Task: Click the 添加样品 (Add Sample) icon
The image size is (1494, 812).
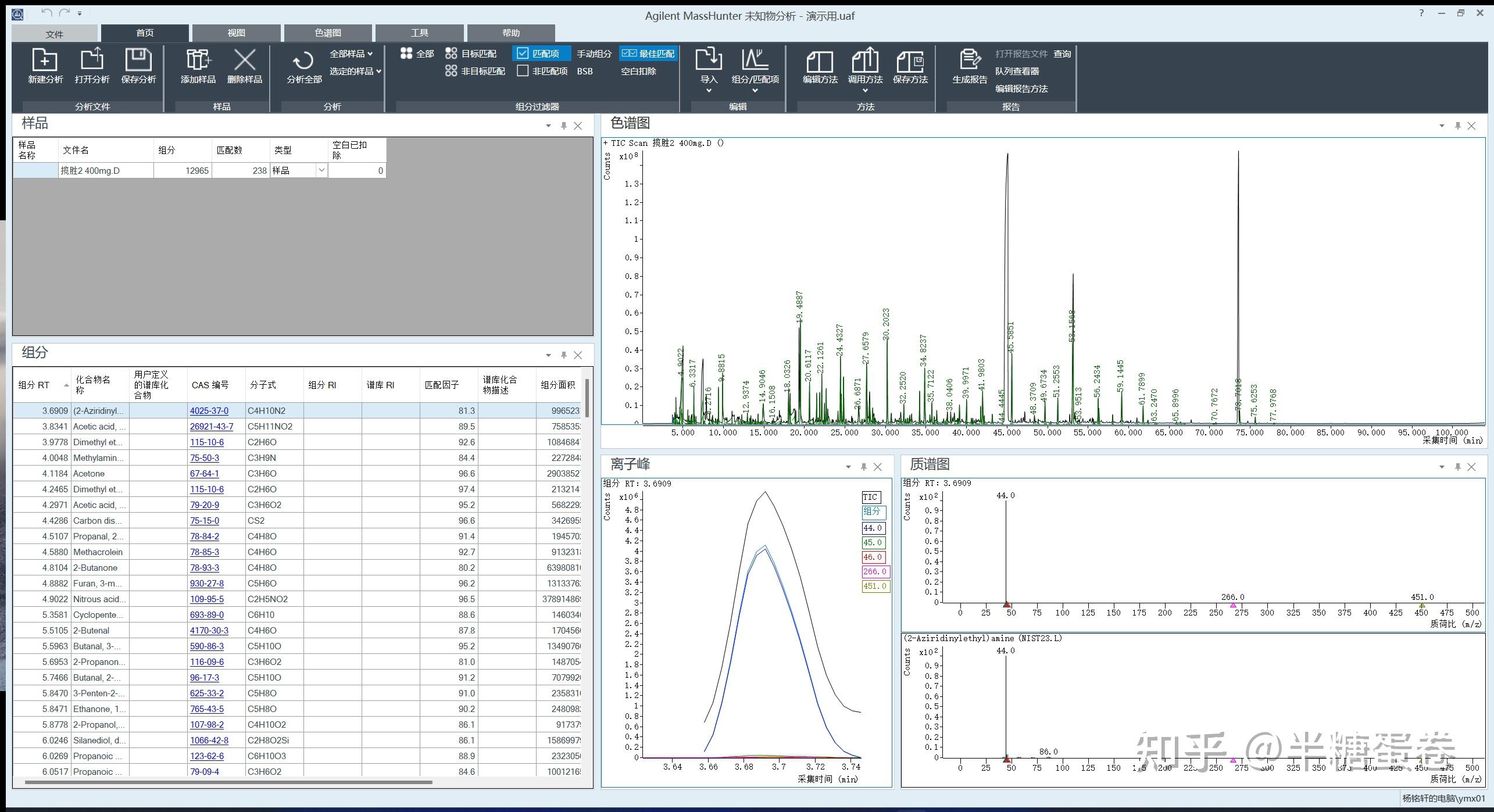Action: pyautogui.click(x=198, y=60)
